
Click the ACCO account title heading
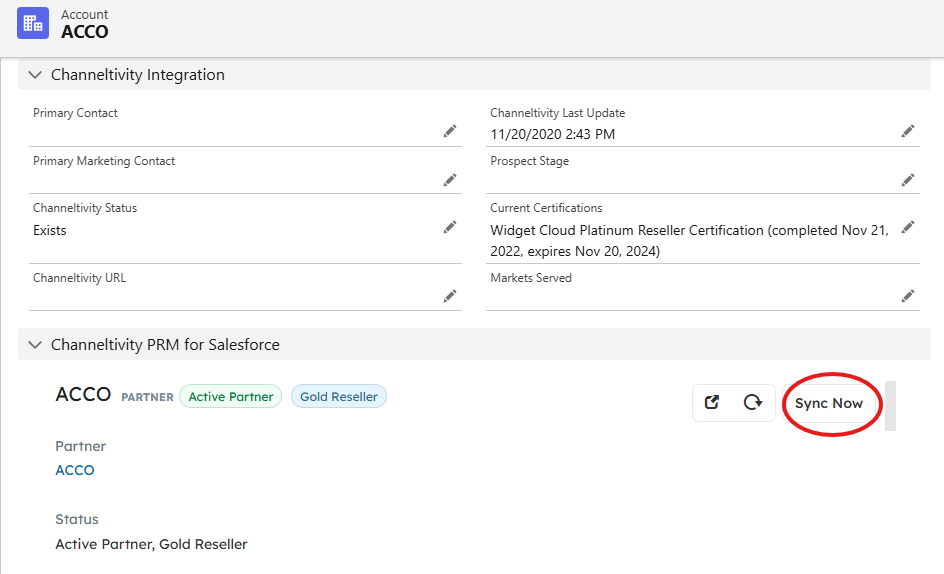click(x=85, y=32)
